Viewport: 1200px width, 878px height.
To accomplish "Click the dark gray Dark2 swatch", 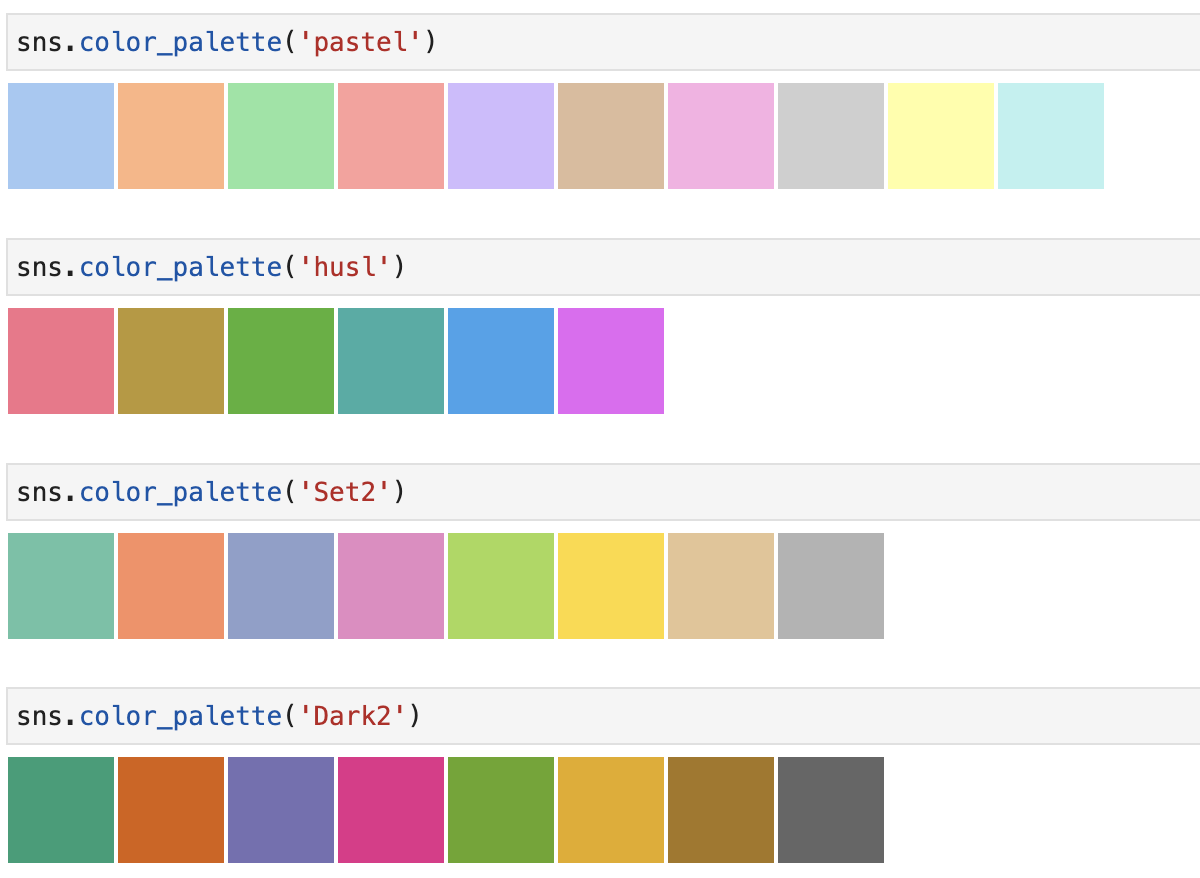I will 831,810.
